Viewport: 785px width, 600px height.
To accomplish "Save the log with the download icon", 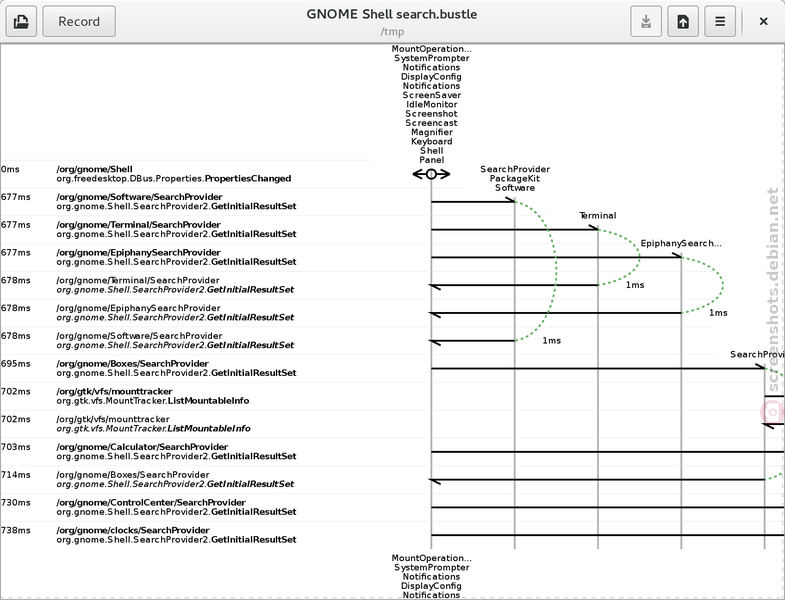I will pos(646,22).
